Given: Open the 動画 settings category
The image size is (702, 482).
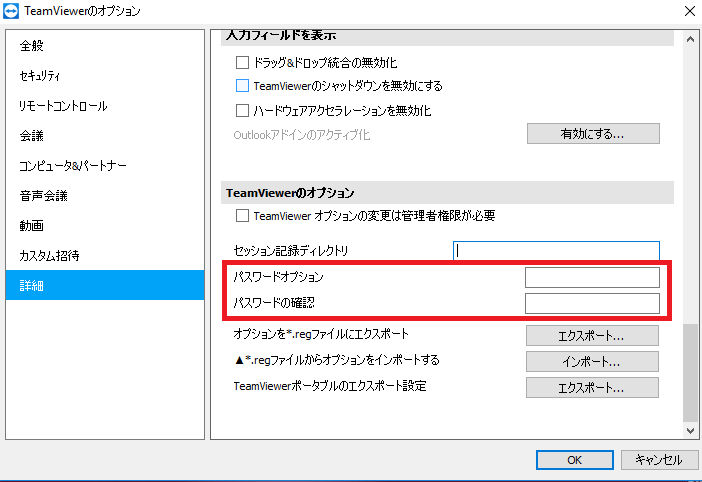Looking at the screenshot, I should 31,226.
